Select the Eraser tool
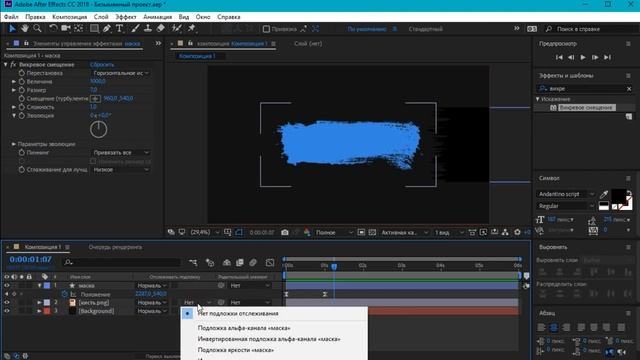The height and width of the screenshot is (360, 640). click(160, 29)
